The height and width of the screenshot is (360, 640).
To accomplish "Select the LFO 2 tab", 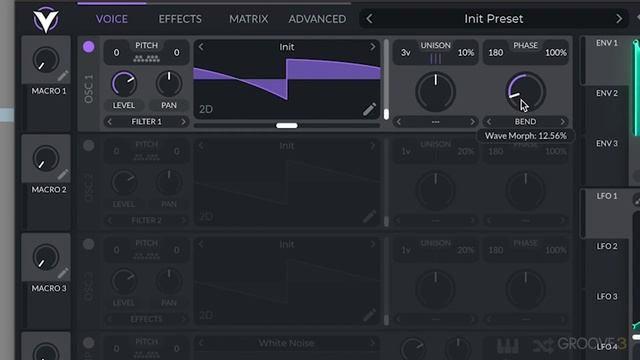I will [607, 246].
